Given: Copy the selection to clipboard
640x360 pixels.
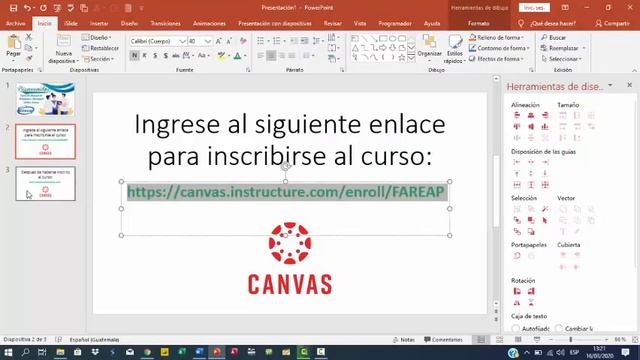Looking at the screenshot, I should coord(29,48).
